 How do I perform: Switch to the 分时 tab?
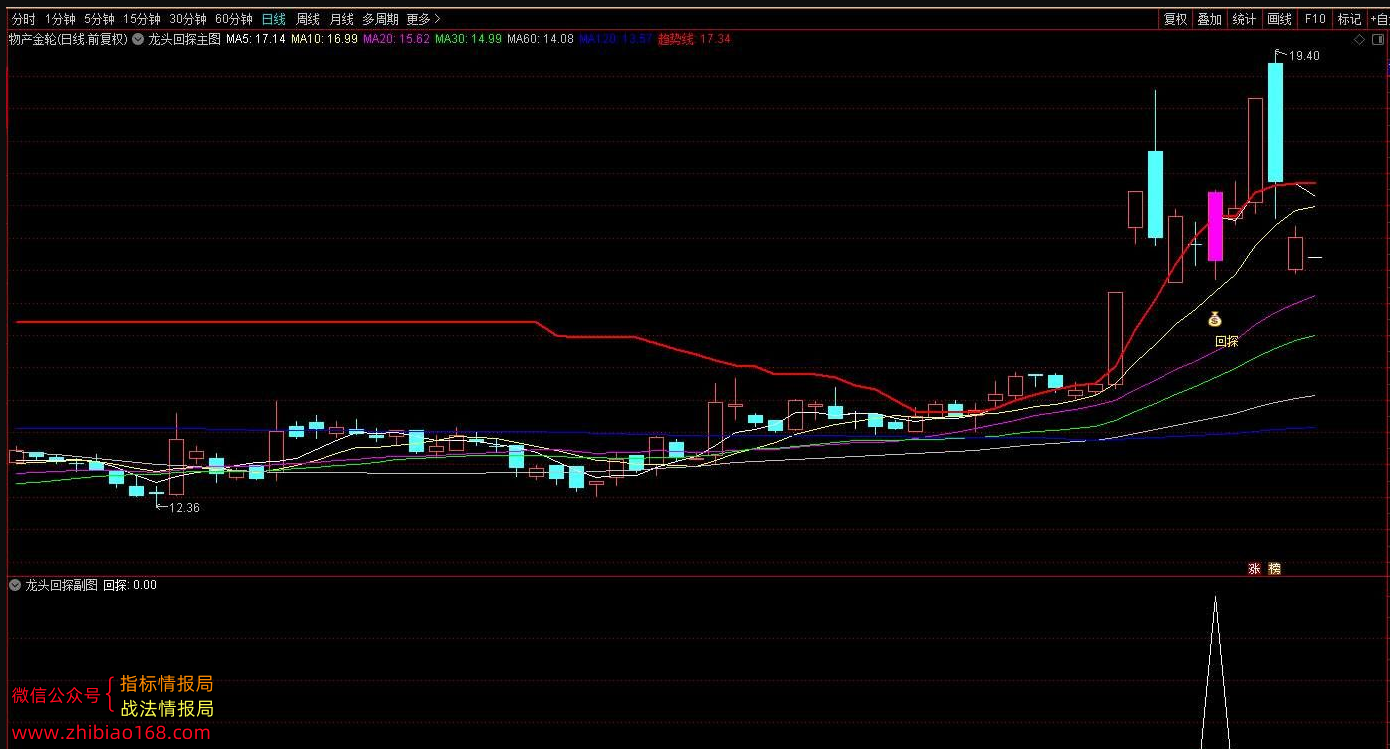(x=23, y=19)
